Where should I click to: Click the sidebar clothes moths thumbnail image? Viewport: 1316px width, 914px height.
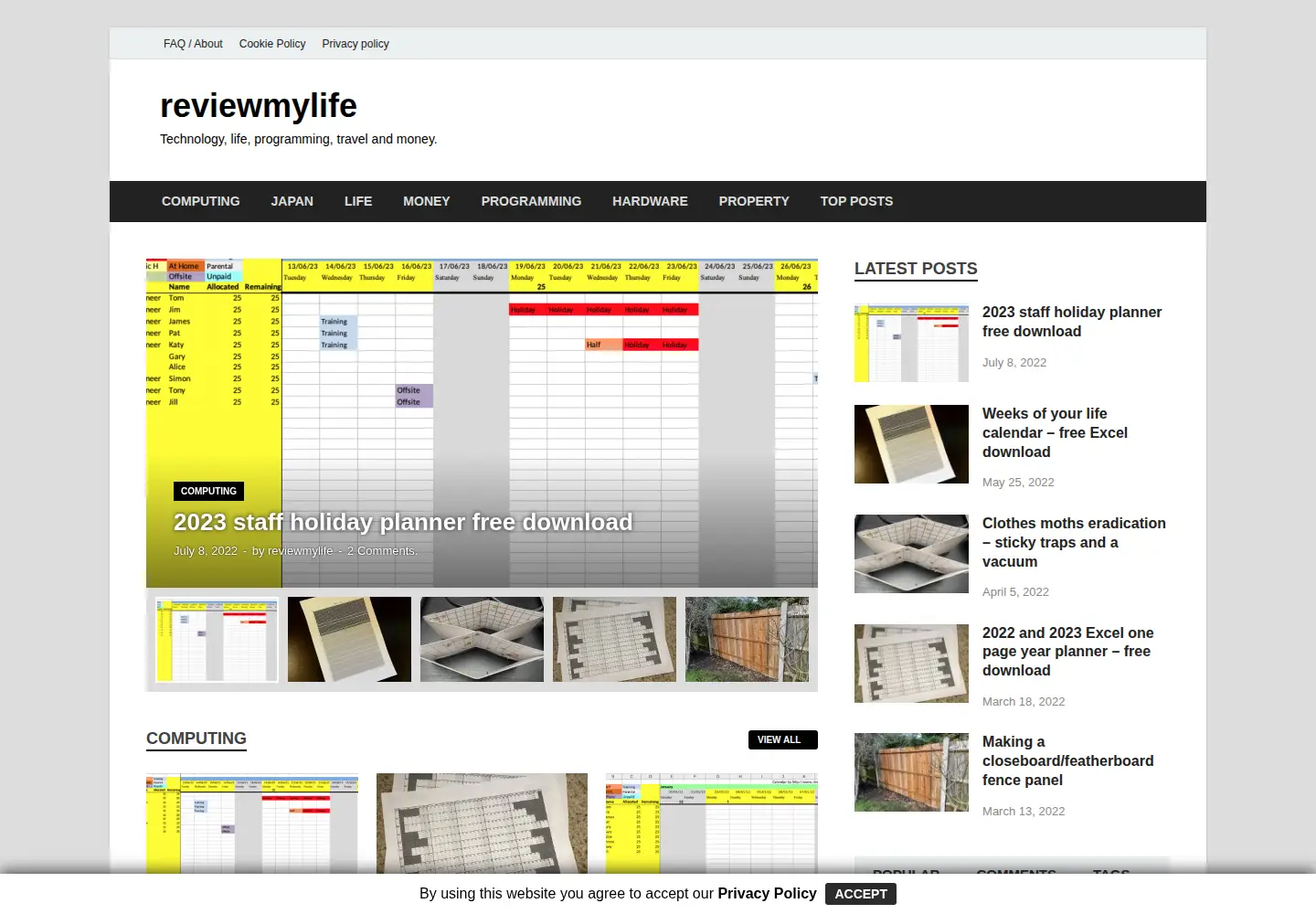click(x=911, y=554)
